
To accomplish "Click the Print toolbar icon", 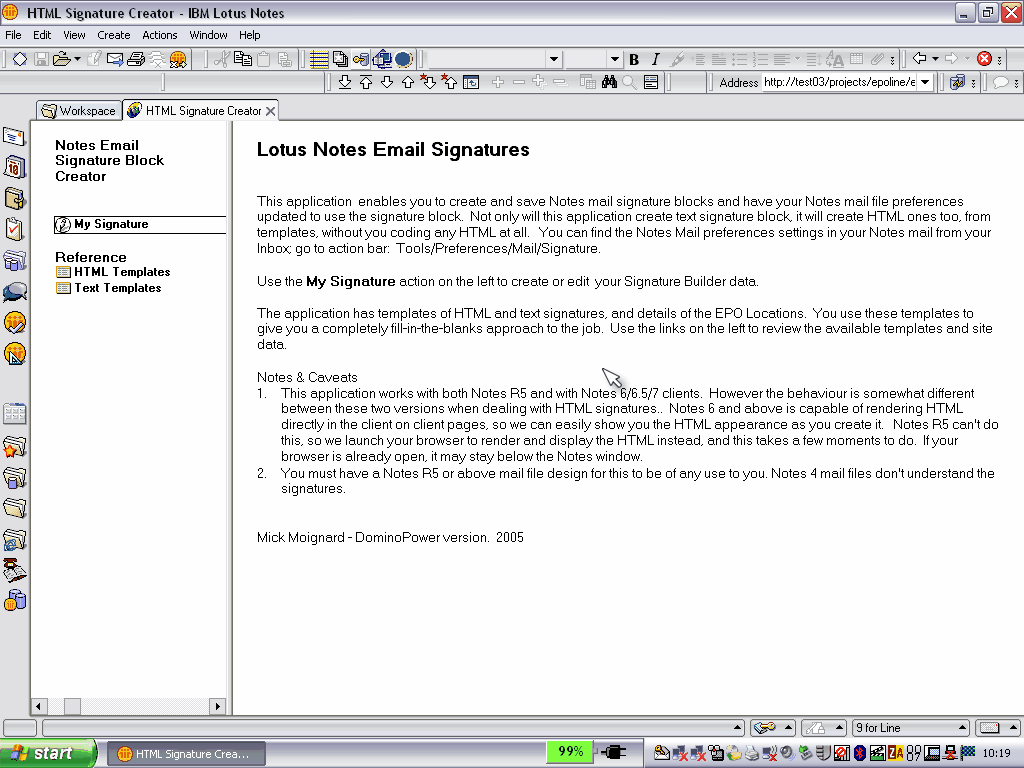I will point(136,59).
